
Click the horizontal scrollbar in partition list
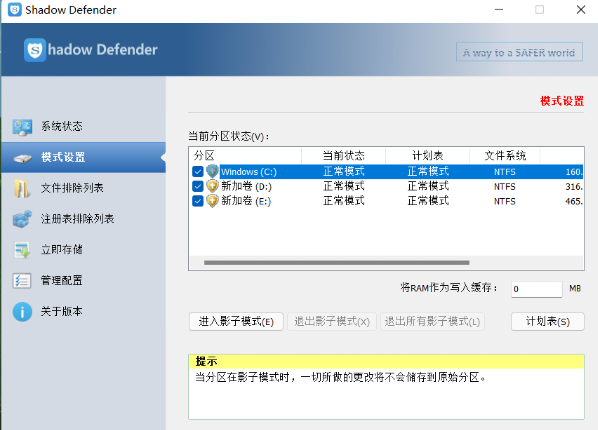pos(336,263)
